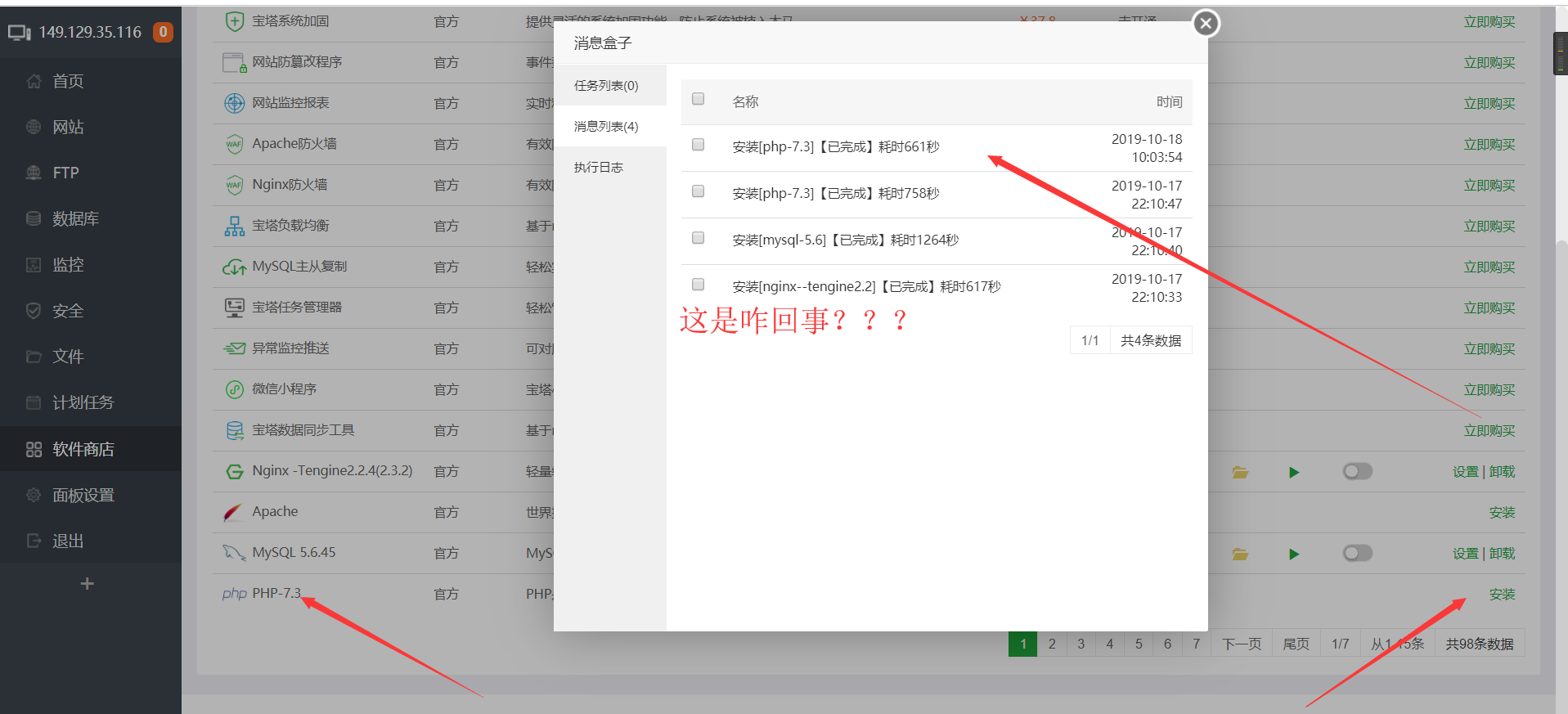
Task: Click the 异常监控推送 icon
Action: click(235, 348)
